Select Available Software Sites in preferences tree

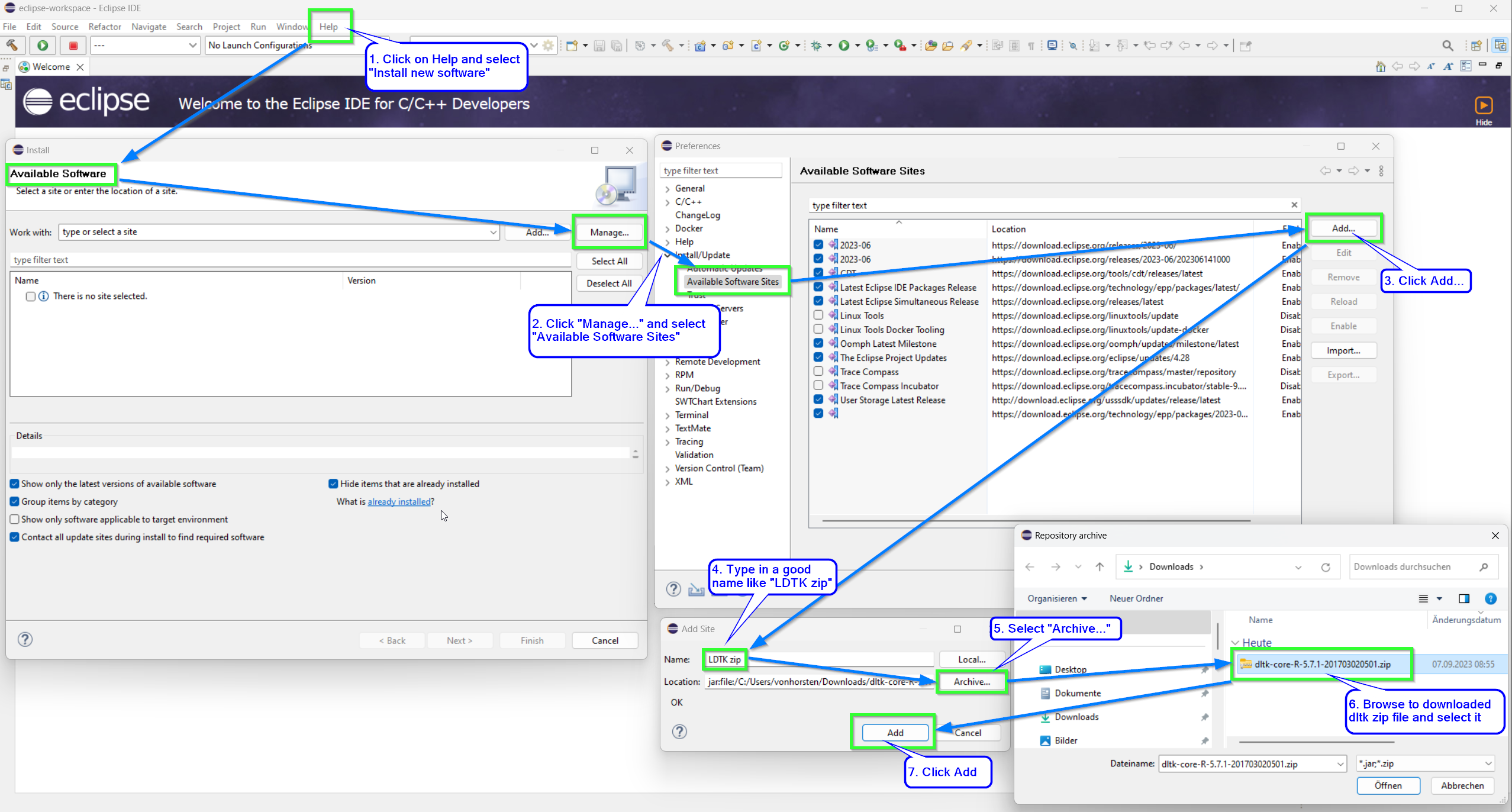click(732, 282)
